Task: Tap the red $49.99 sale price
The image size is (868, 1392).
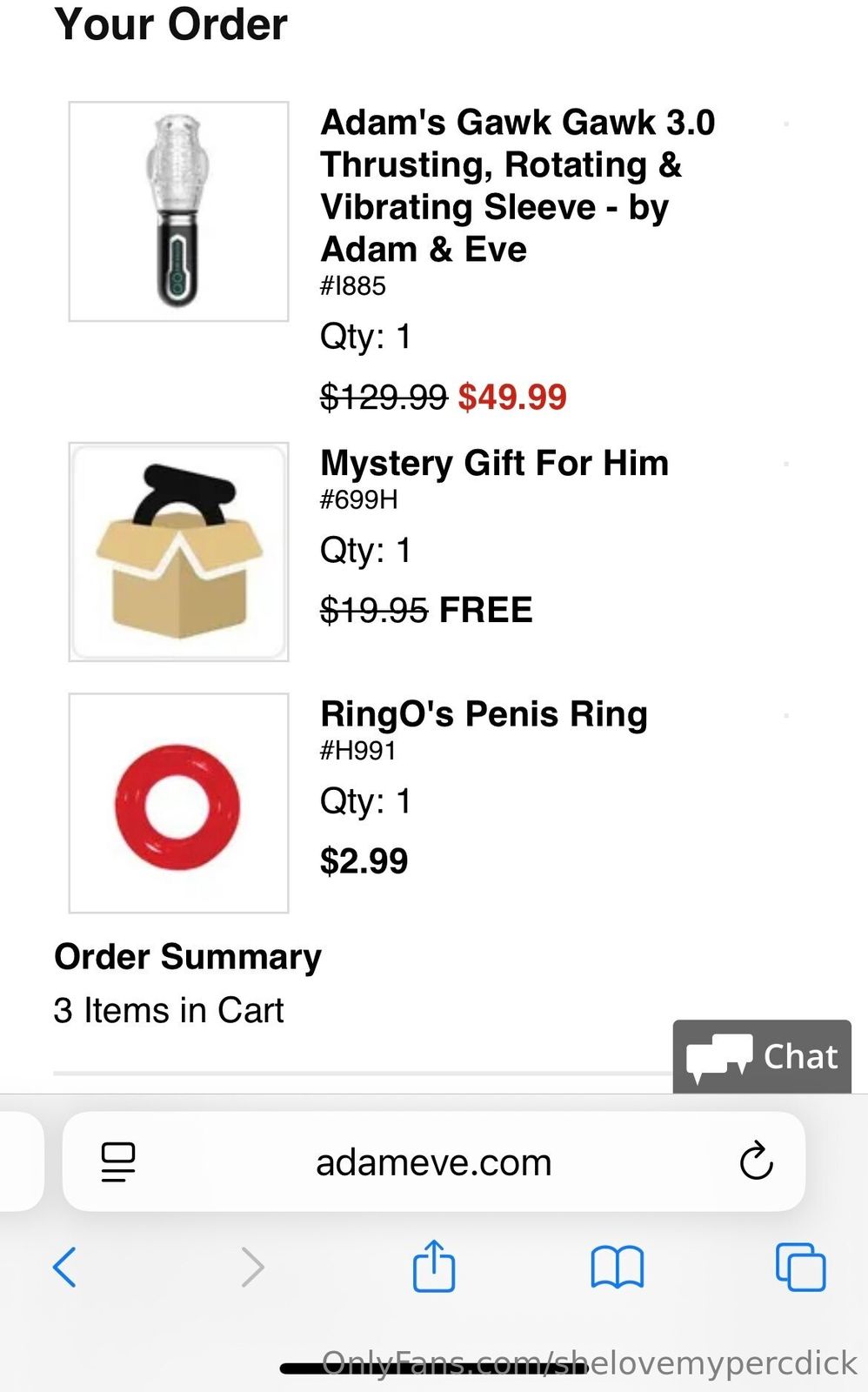Action: tap(512, 397)
